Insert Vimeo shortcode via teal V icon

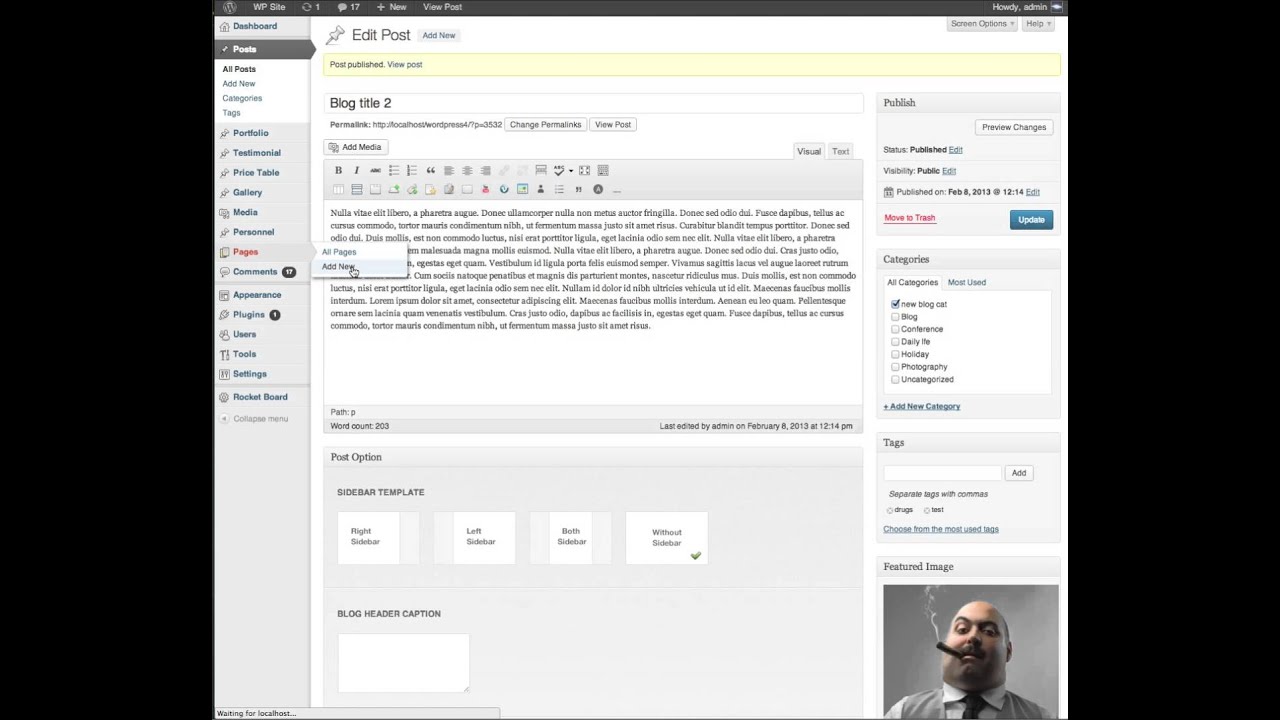coord(504,189)
